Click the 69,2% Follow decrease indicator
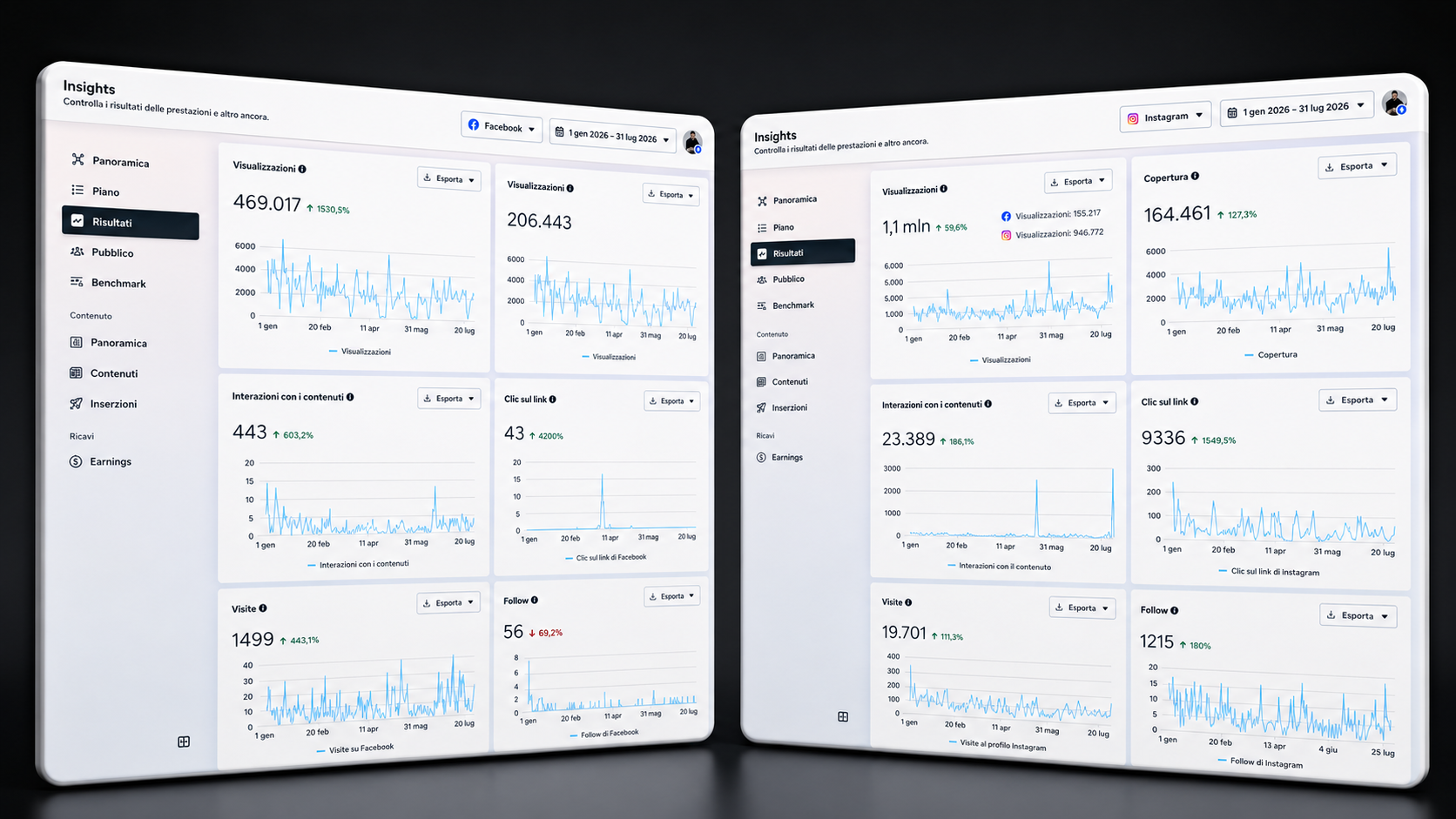 click(545, 633)
